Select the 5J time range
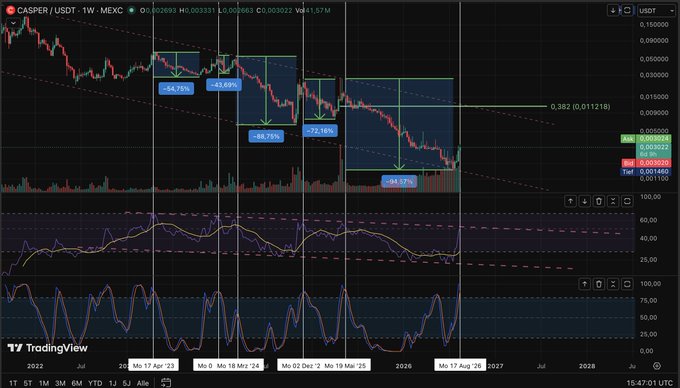The width and height of the screenshot is (680, 388). (x=127, y=383)
